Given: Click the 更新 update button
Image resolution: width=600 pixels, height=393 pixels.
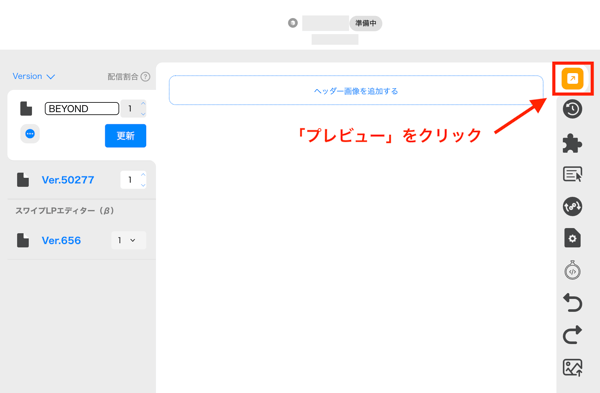Looking at the screenshot, I should click(x=126, y=135).
